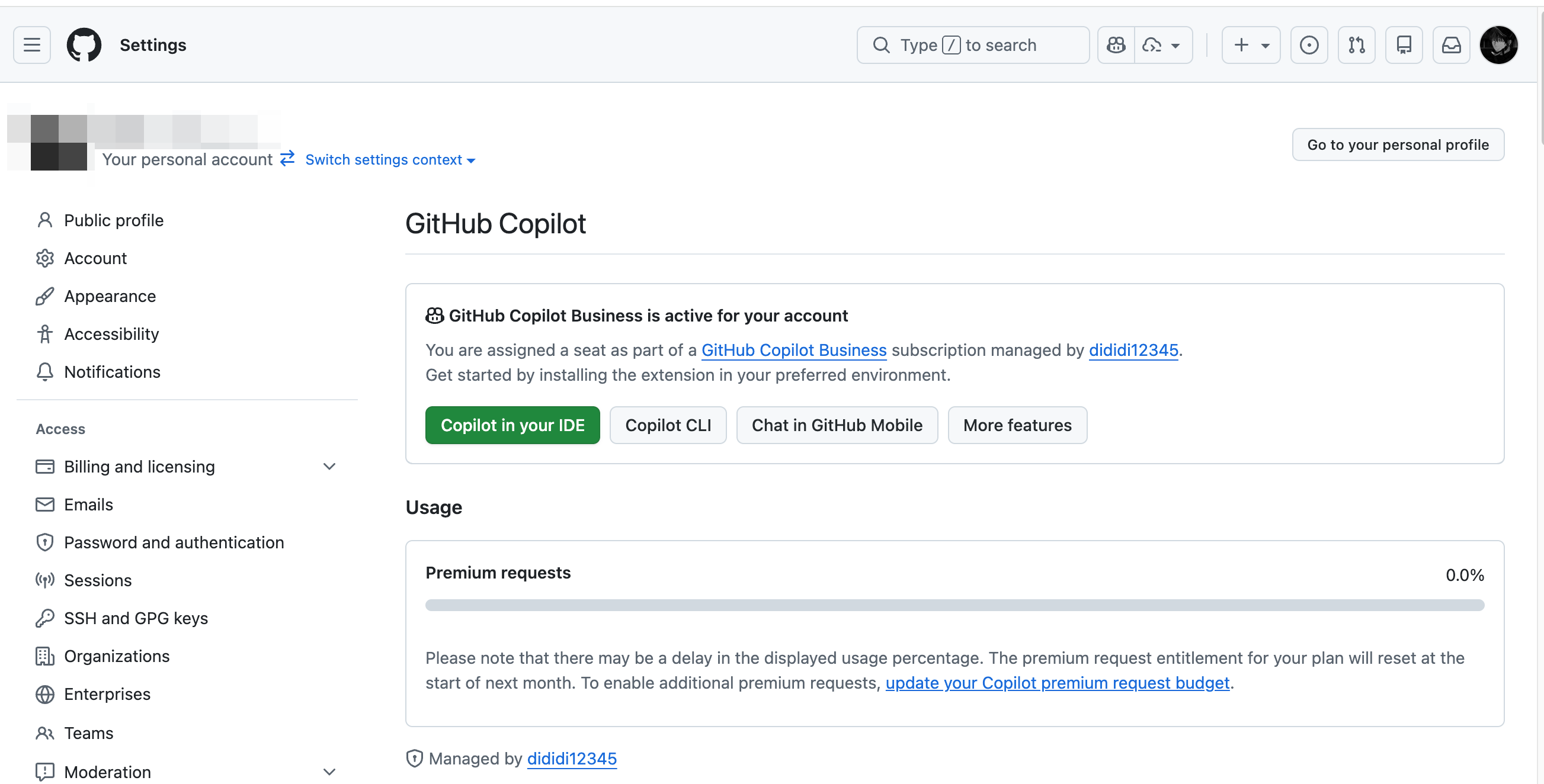Open Switch settings context dropdown
The height and width of the screenshot is (784, 1544).
point(390,160)
